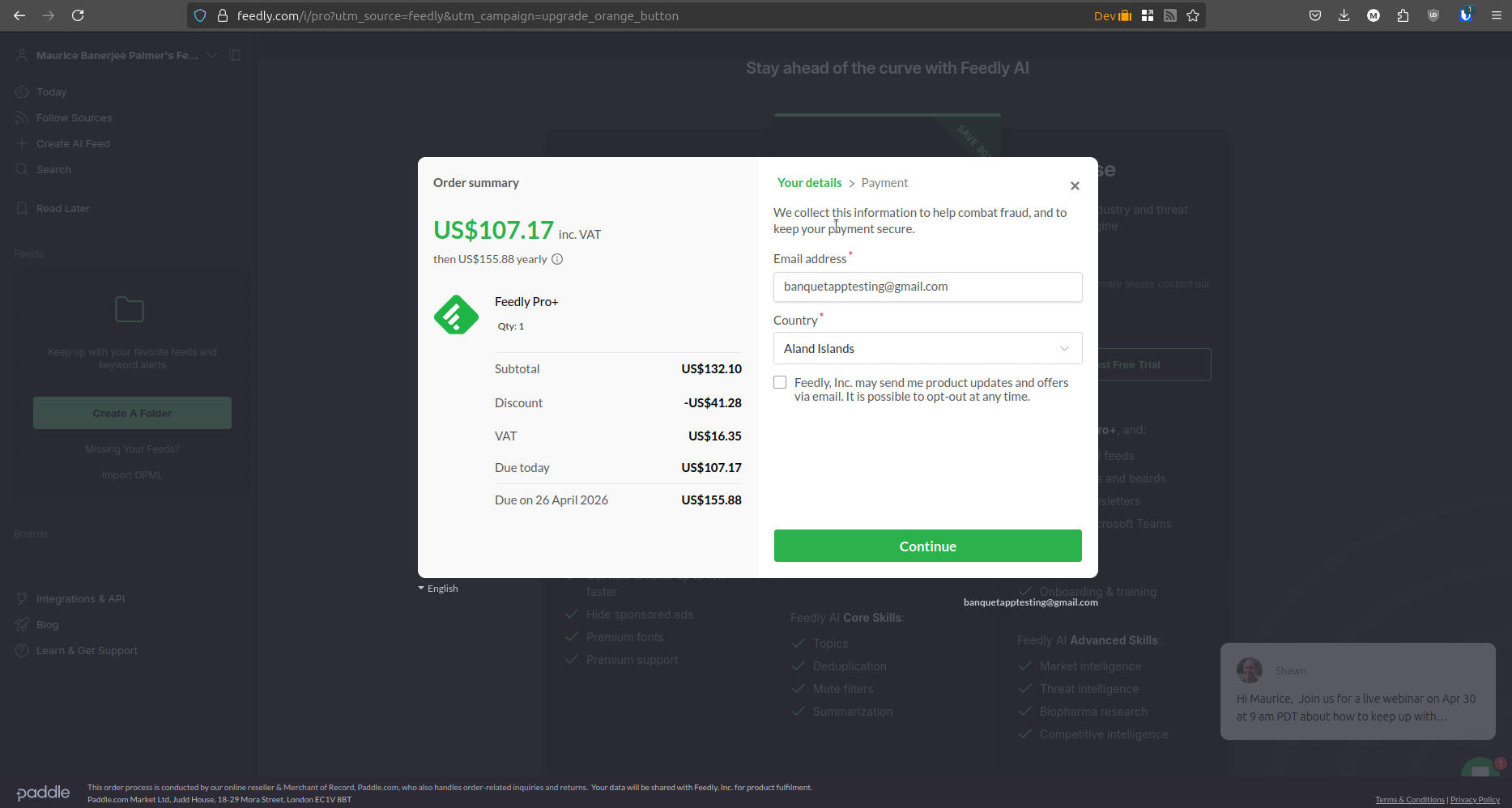Close the checkout dialog with X

click(x=1075, y=186)
